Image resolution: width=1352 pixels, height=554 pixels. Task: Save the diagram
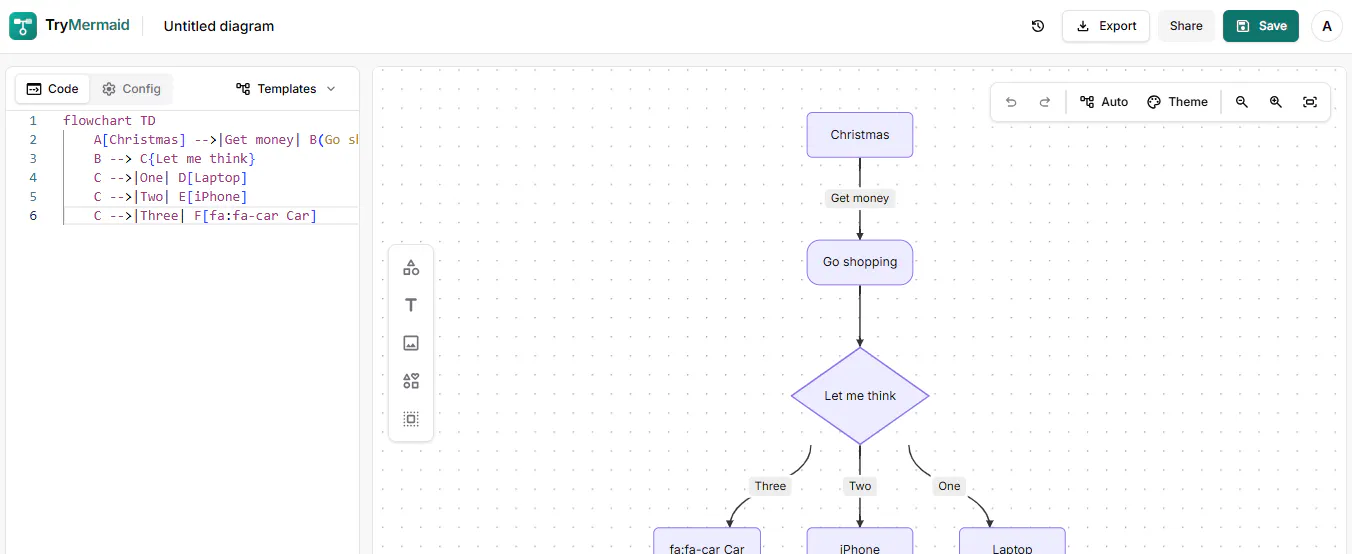1261,26
